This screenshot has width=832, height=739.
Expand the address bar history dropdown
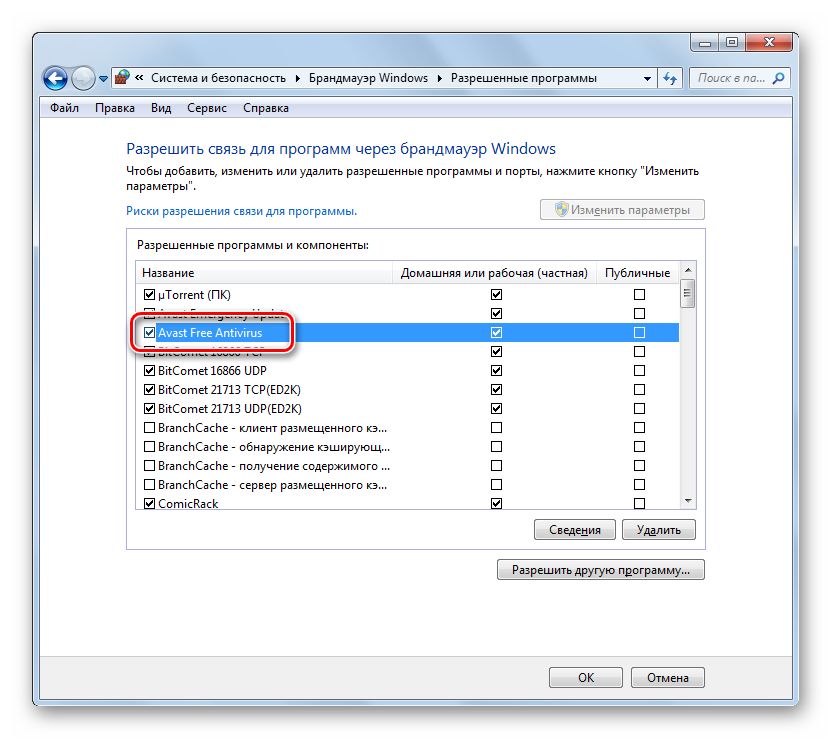(645, 78)
